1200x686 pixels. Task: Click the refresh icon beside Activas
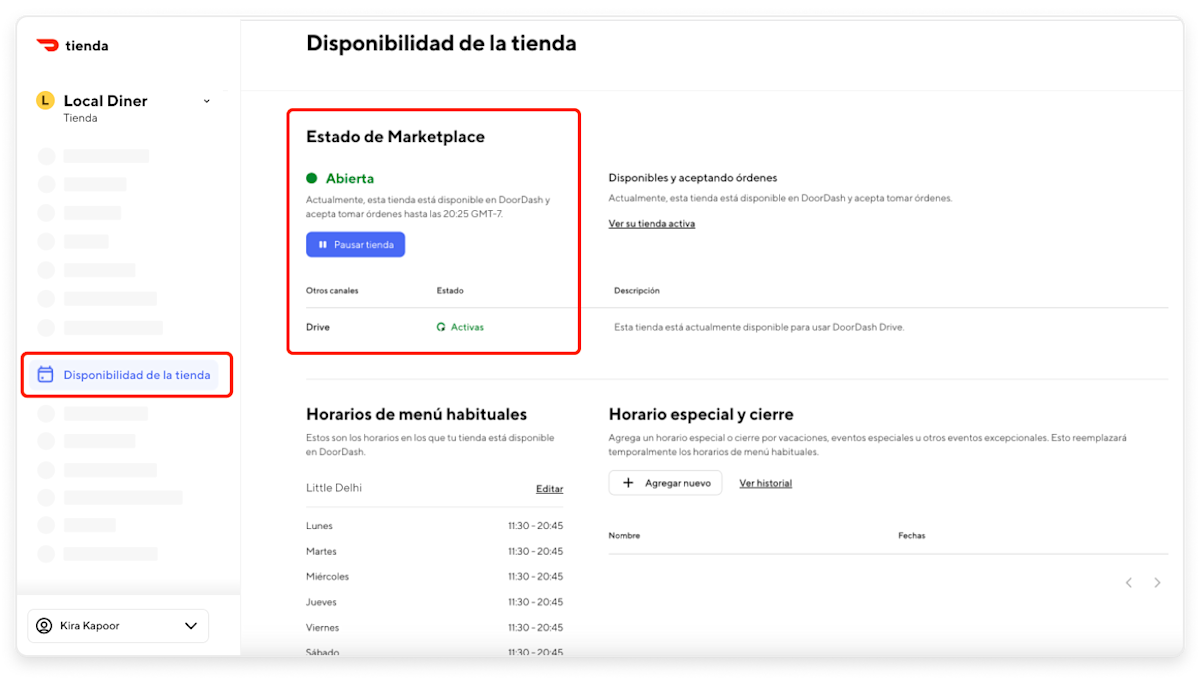point(441,327)
